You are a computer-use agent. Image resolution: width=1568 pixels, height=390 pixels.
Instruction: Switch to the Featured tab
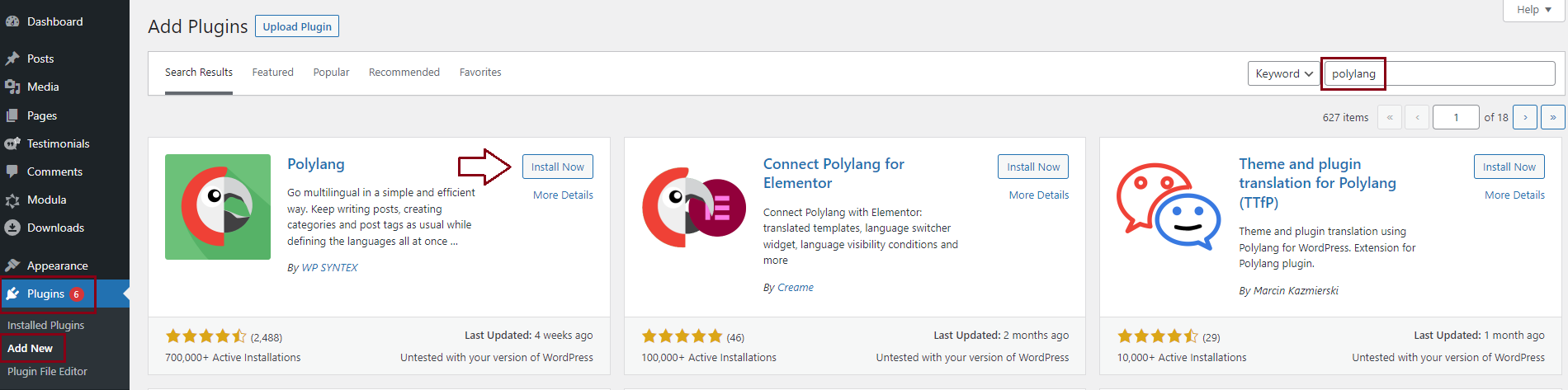[272, 73]
